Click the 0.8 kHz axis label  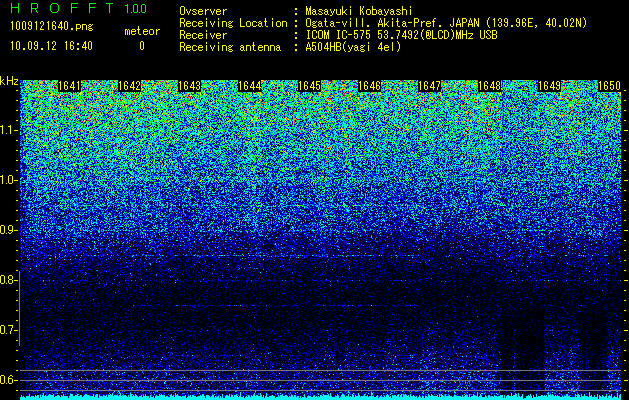point(9,280)
